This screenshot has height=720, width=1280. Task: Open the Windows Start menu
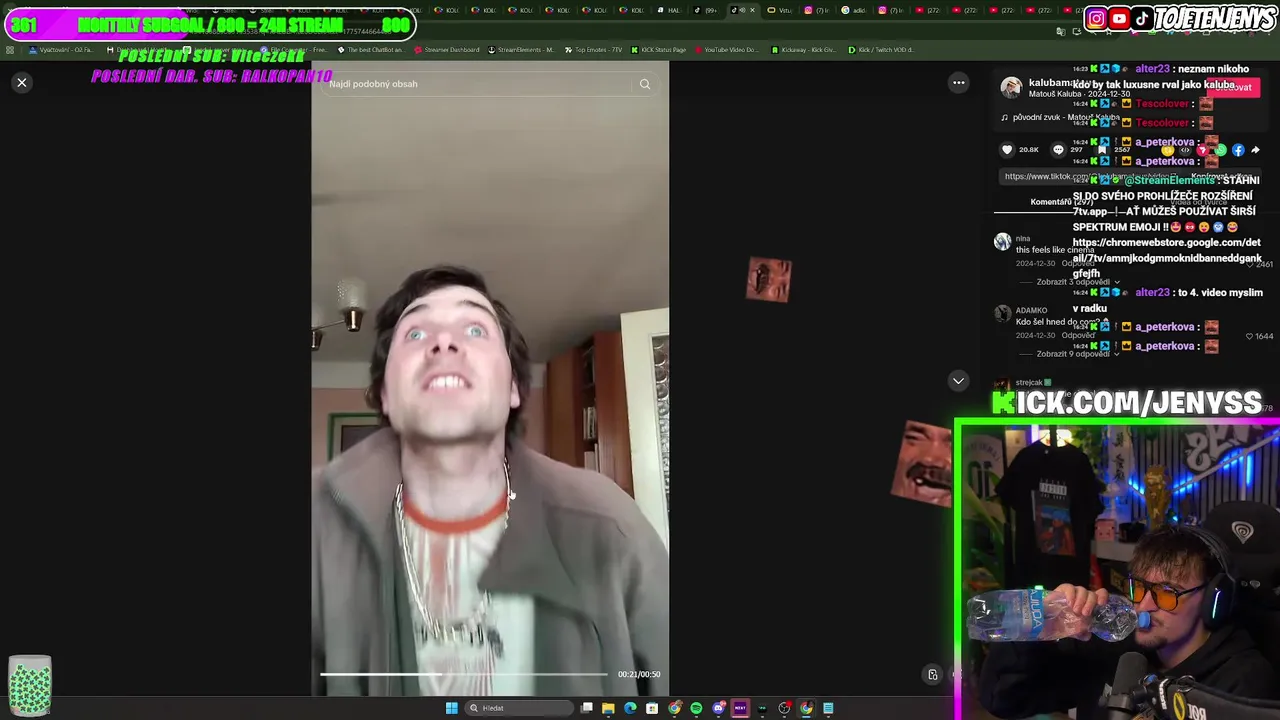pos(452,708)
